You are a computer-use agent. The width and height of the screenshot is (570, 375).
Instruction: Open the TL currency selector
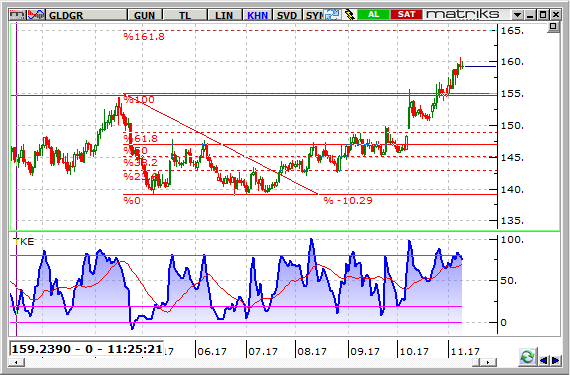point(185,15)
